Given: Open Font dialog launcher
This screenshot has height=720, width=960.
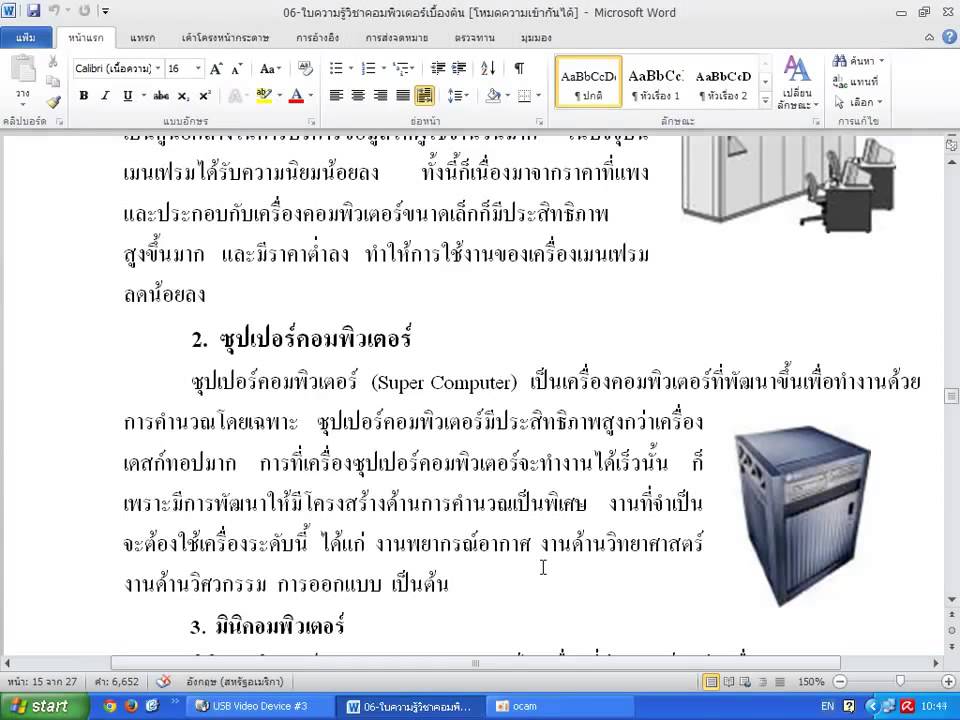Looking at the screenshot, I should (312, 121).
